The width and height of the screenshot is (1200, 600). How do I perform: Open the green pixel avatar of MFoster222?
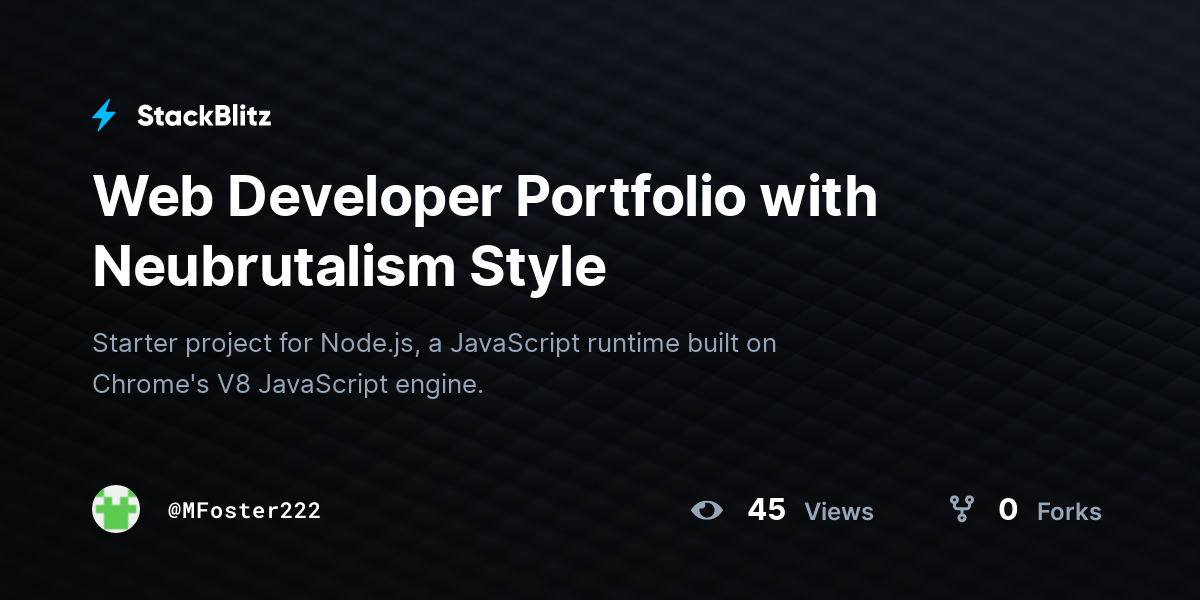pyautogui.click(x=116, y=509)
